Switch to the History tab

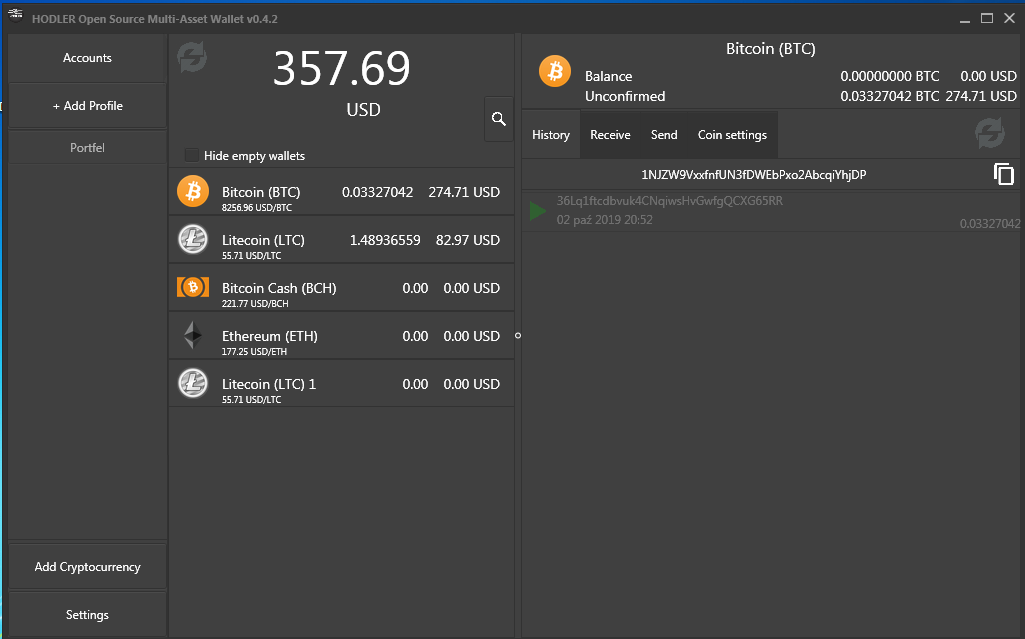pos(551,135)
